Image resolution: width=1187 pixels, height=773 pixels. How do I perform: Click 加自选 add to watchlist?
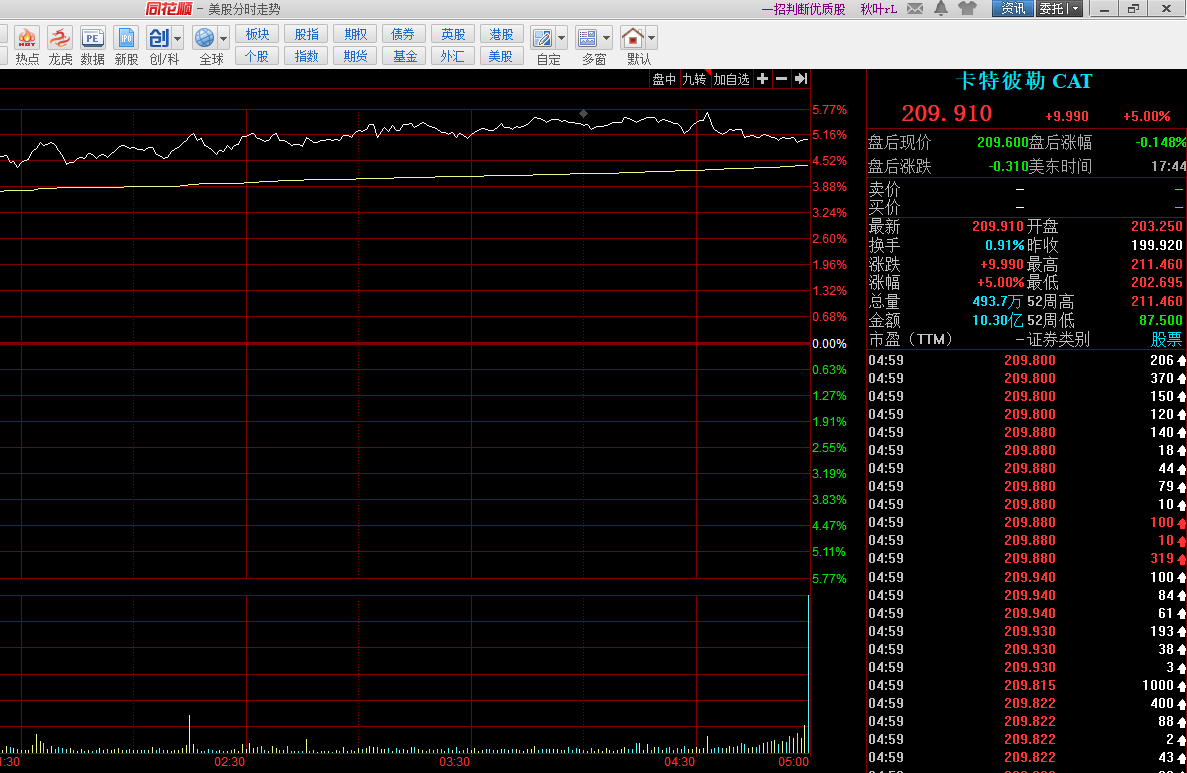[x=731, y=79]
